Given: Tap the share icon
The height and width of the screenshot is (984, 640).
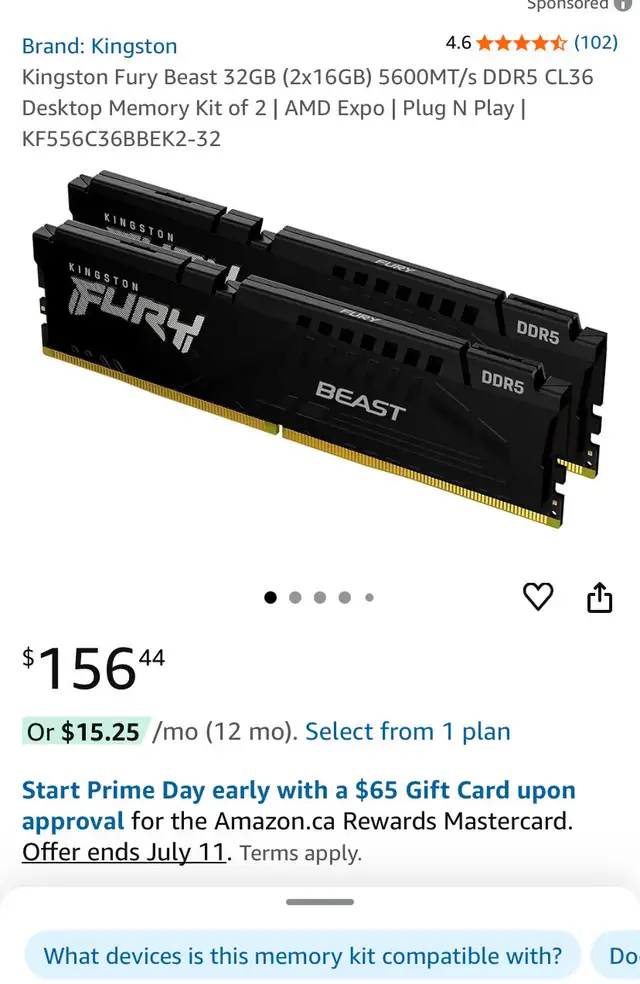Looking at the screenshot, I should pyautogui.click(x=599, y=597).
